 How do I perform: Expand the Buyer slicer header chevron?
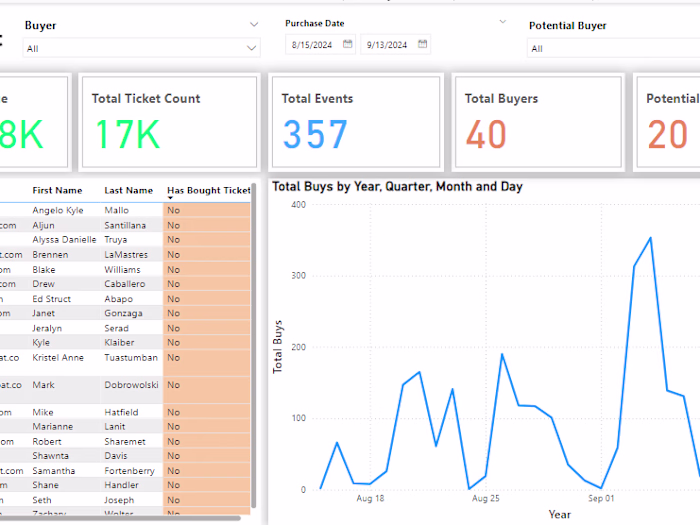pos(254,25)
